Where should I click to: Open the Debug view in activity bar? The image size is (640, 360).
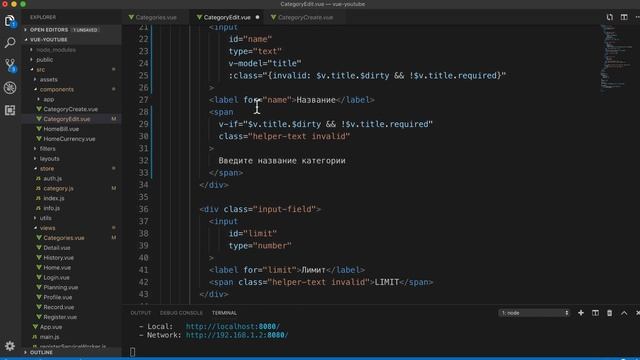[10, 88]
